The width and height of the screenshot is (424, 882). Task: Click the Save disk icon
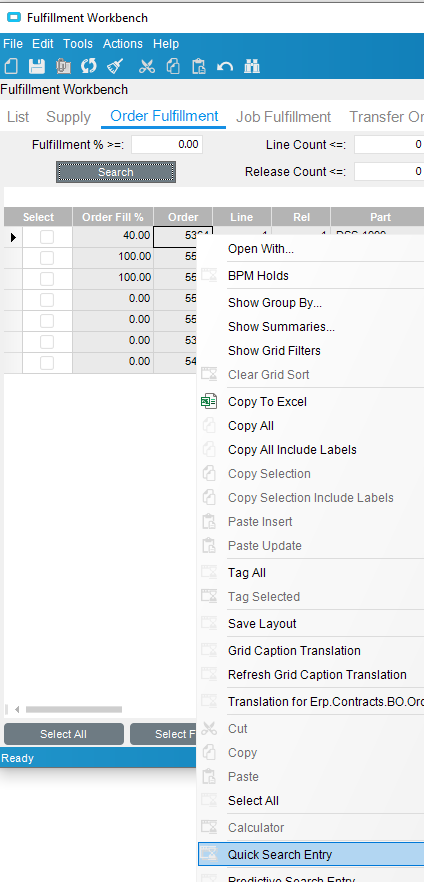(37, 66)
